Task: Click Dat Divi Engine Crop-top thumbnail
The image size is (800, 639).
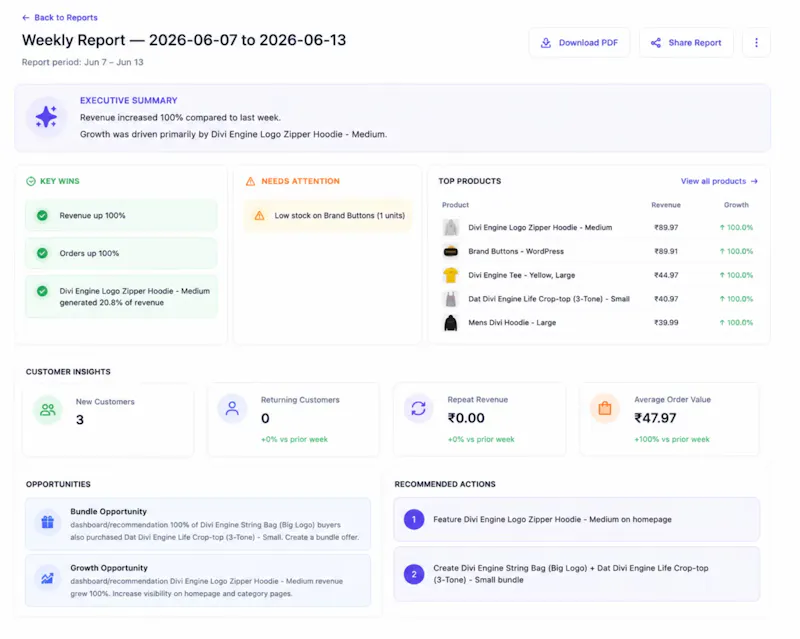Action: click(451, 299)
